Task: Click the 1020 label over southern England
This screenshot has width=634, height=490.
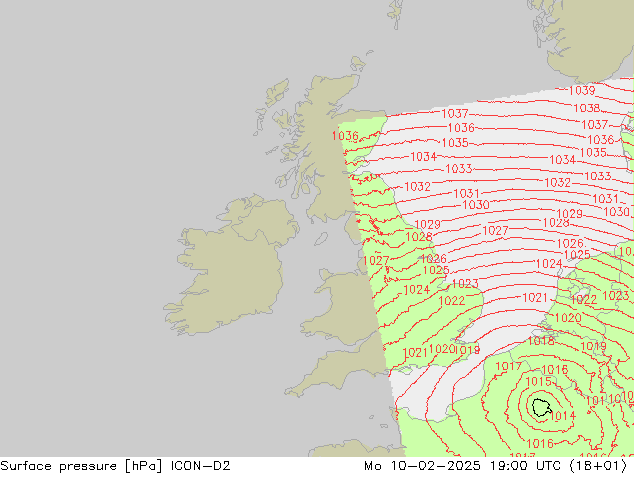Action: [442, 349]
